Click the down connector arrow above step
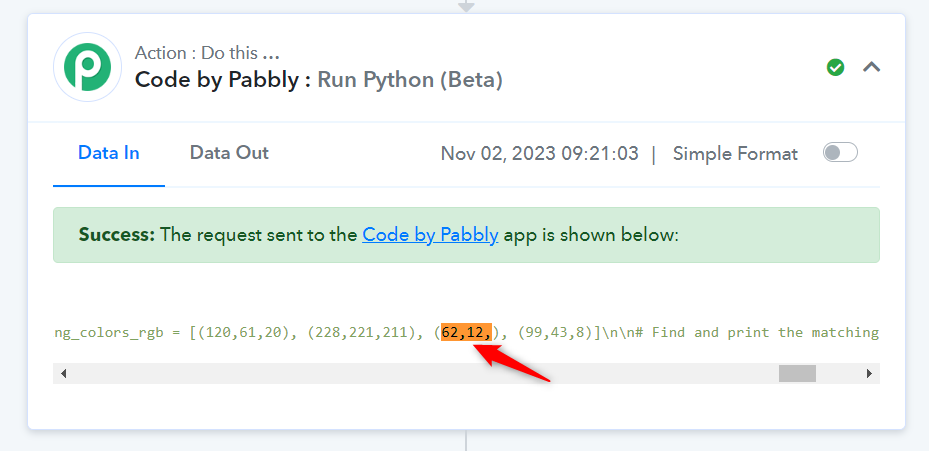This screenshot has width=929, height=451. (466, 6)
